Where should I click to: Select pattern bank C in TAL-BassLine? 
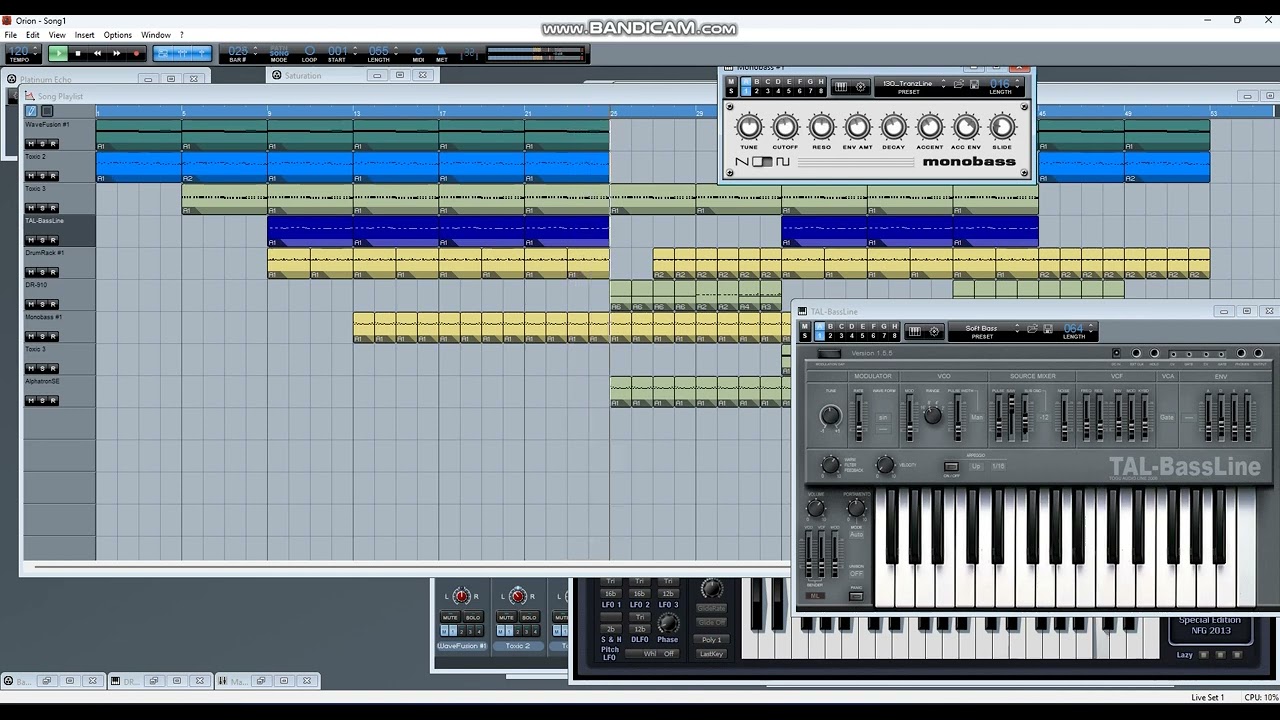841,326
